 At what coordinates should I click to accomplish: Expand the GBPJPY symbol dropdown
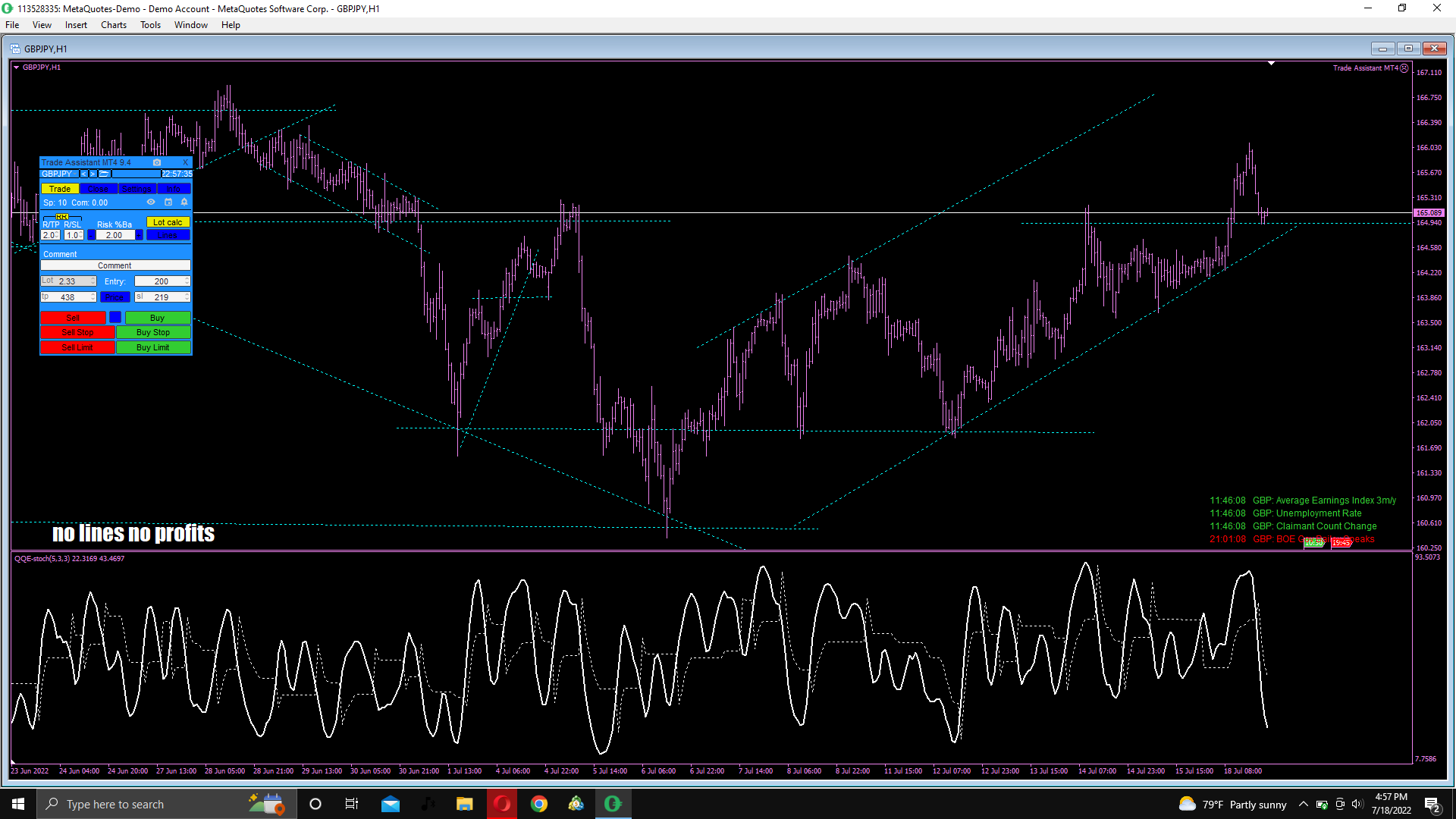coord(74,174)
